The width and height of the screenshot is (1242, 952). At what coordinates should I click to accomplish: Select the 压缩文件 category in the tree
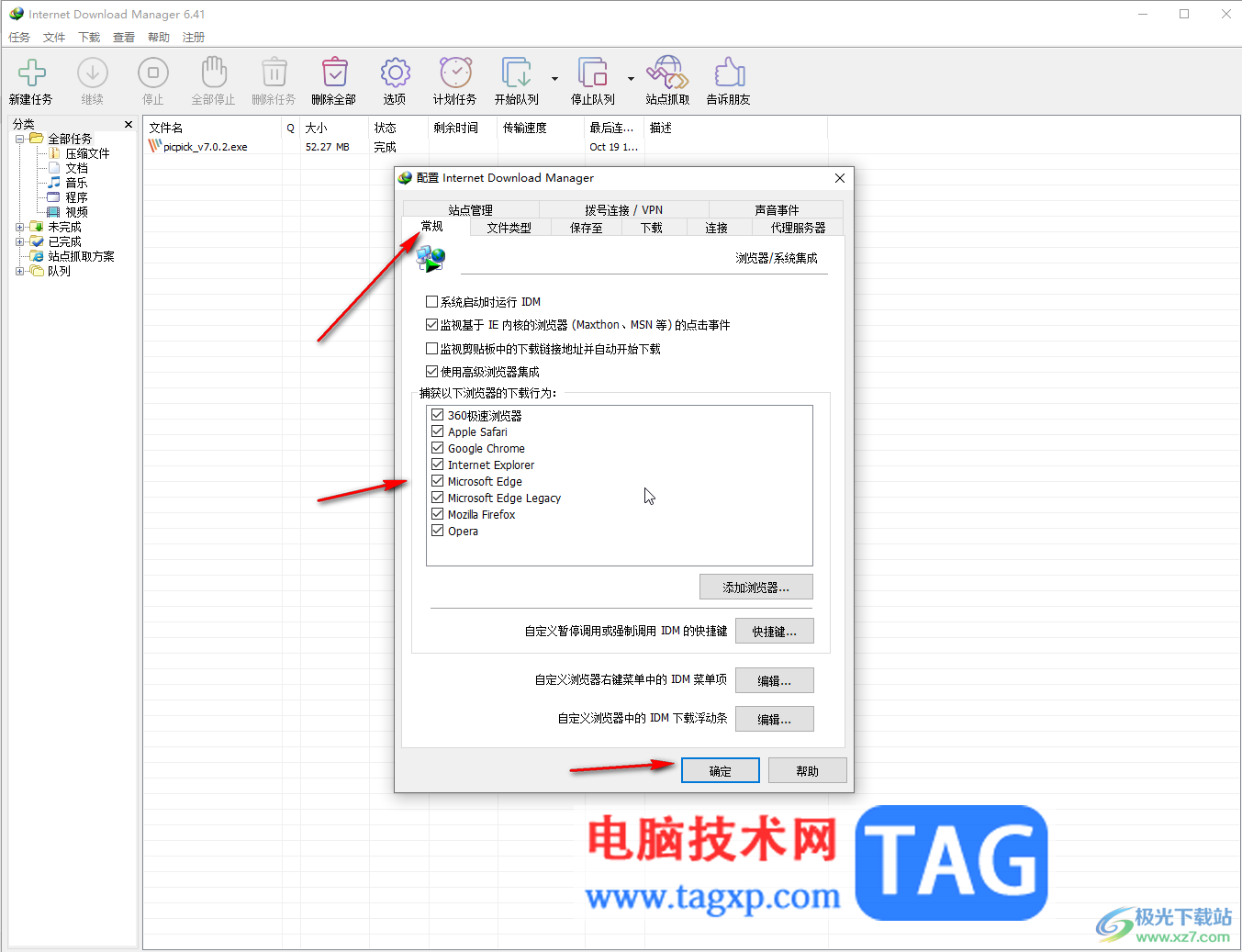(x=87, y=153)
